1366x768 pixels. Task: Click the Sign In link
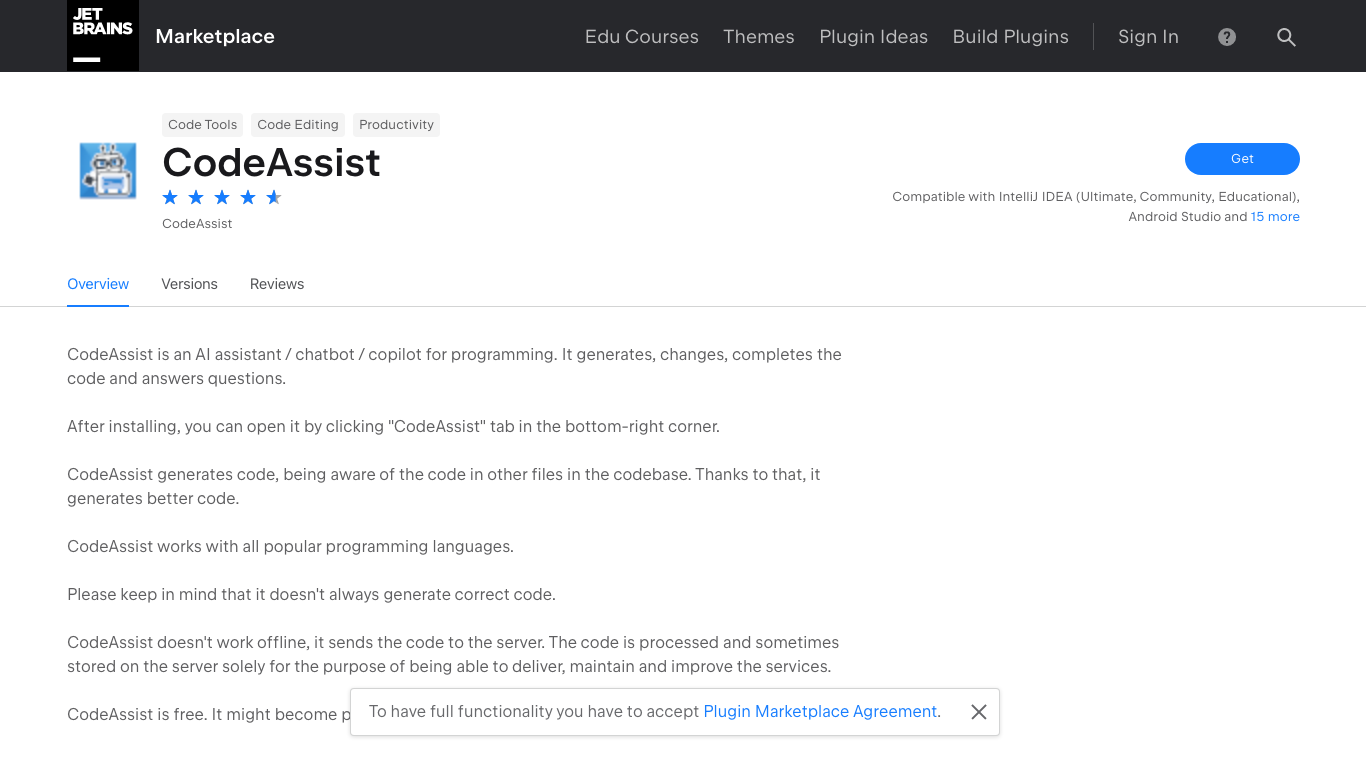[x=1148, y=37]
